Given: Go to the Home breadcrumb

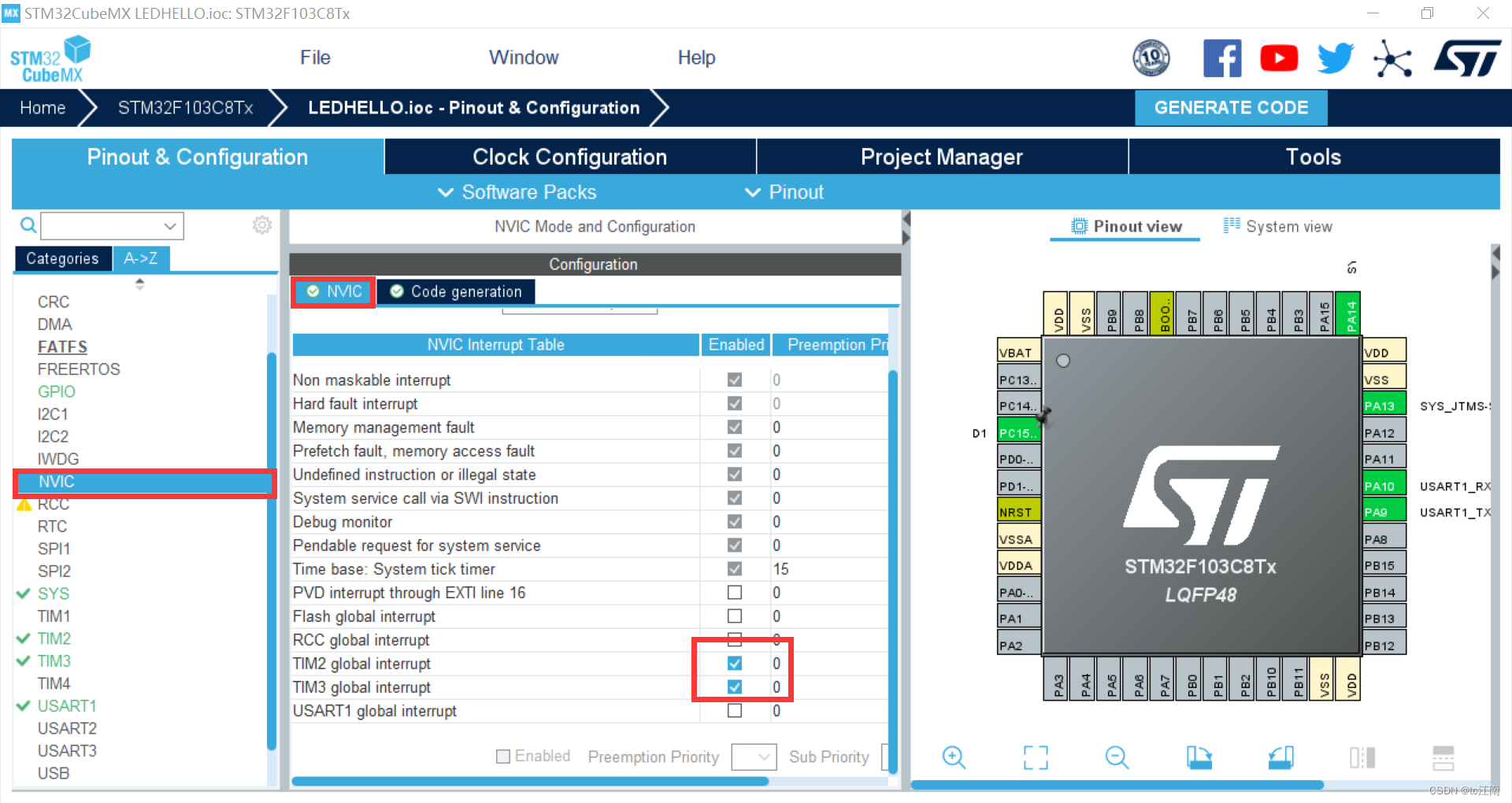Looking at the screenshot, I should tap(43, 108).
